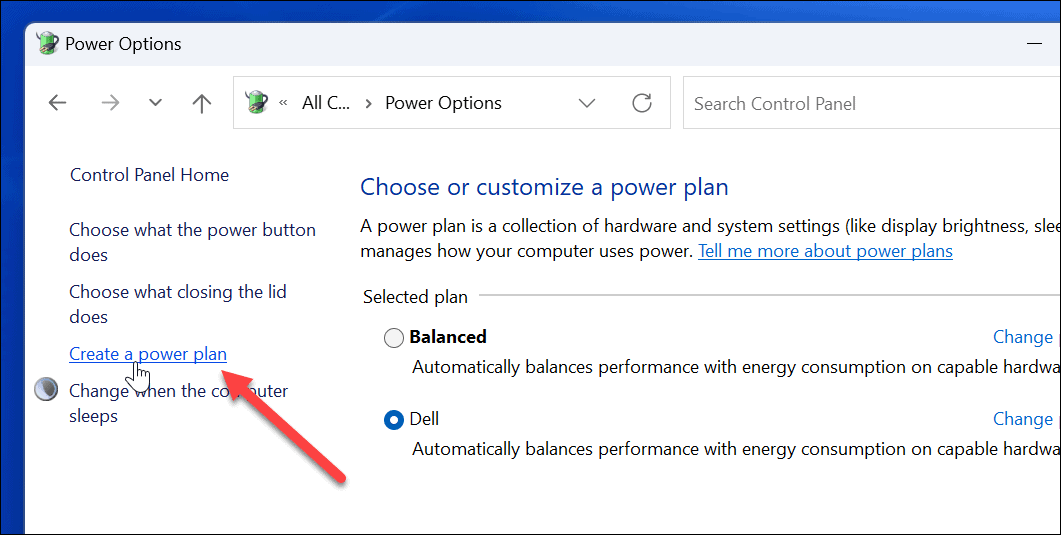
Task: Select the Balanced power plan
Action: [x=394, y=338]
